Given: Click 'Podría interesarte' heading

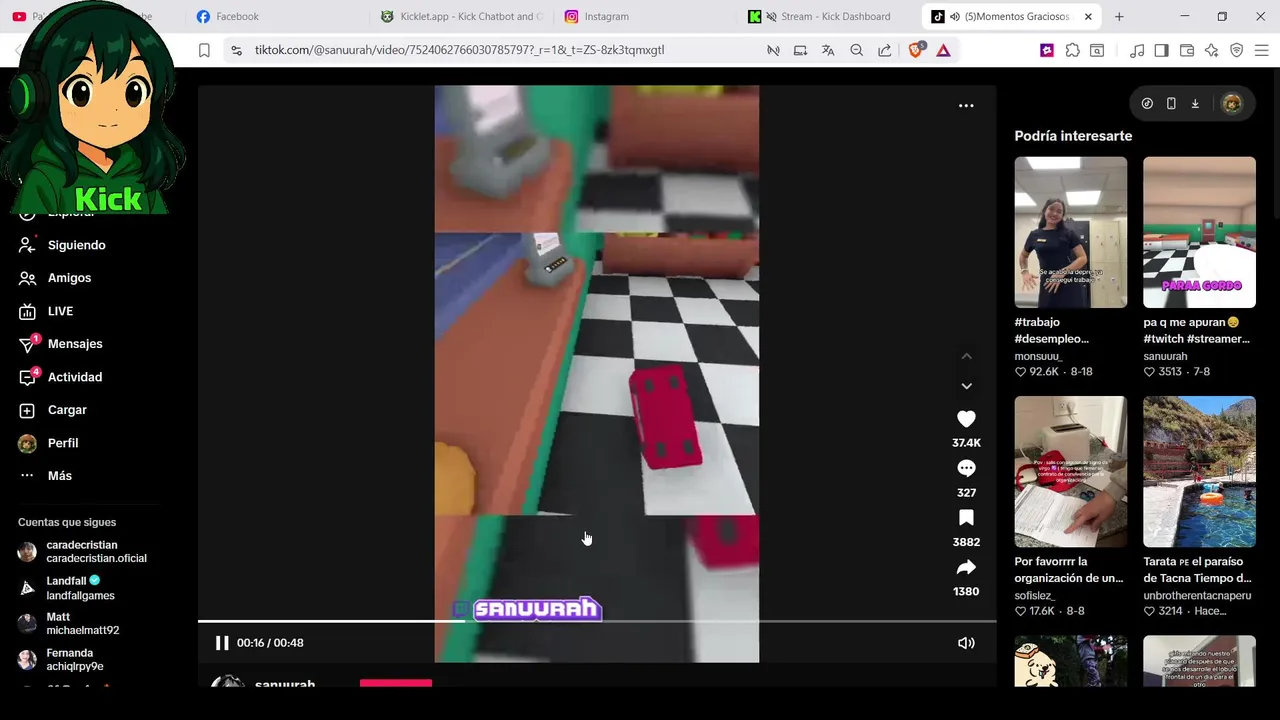Looking at the screenshot, I should tap(1073, 136).
